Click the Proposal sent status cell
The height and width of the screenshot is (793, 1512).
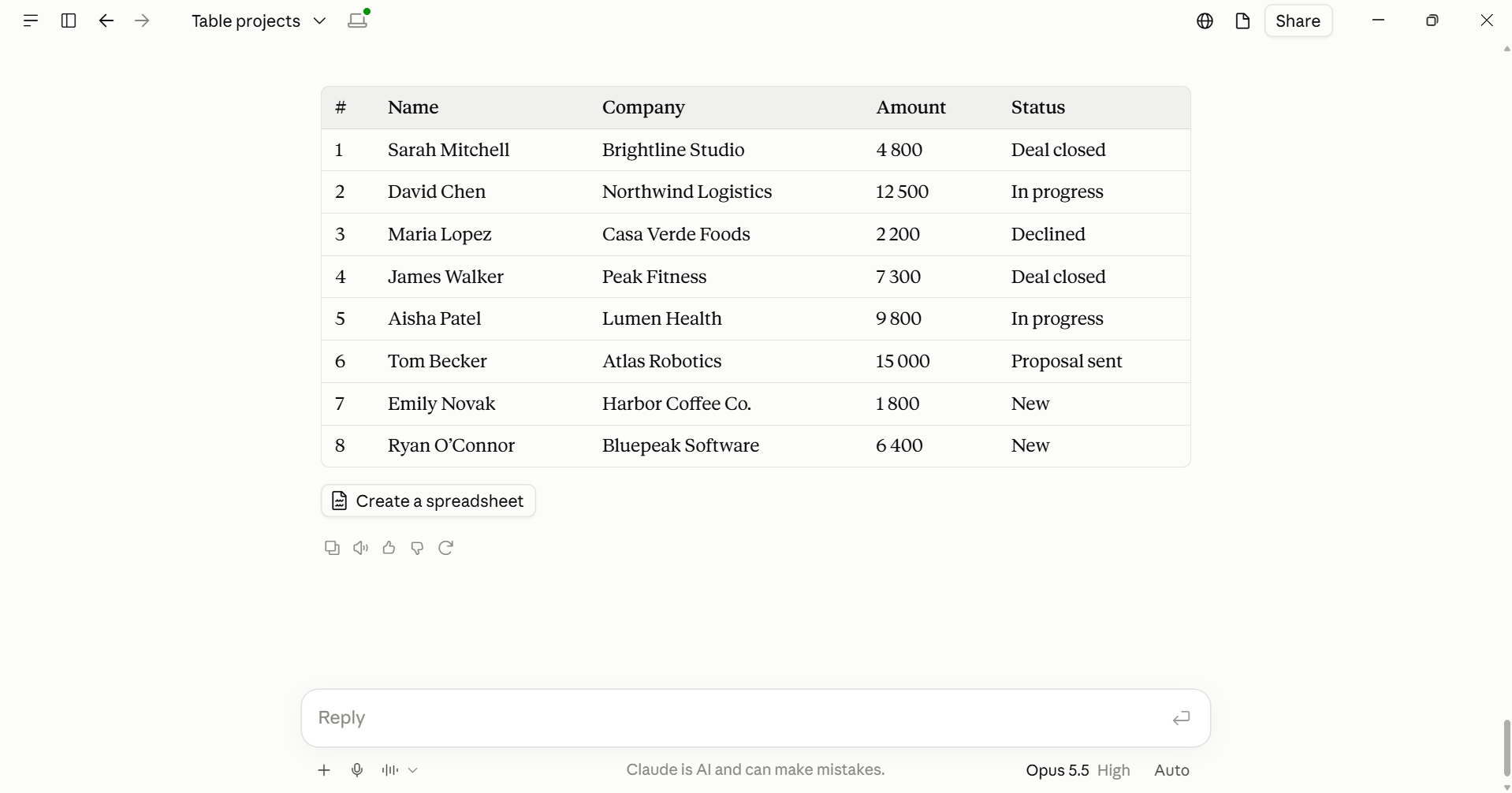1067,361
